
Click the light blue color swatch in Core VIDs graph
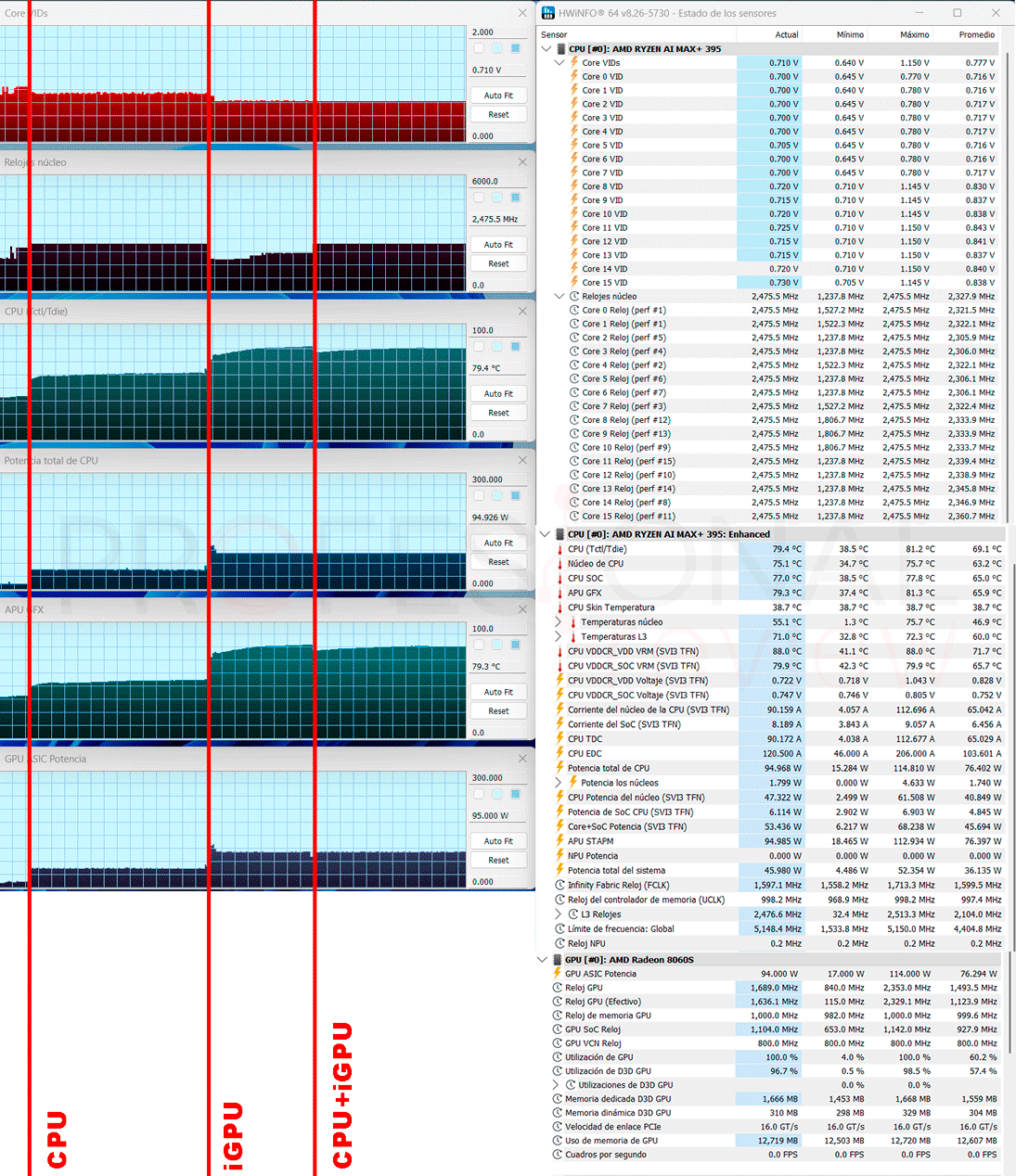[497, 48]
